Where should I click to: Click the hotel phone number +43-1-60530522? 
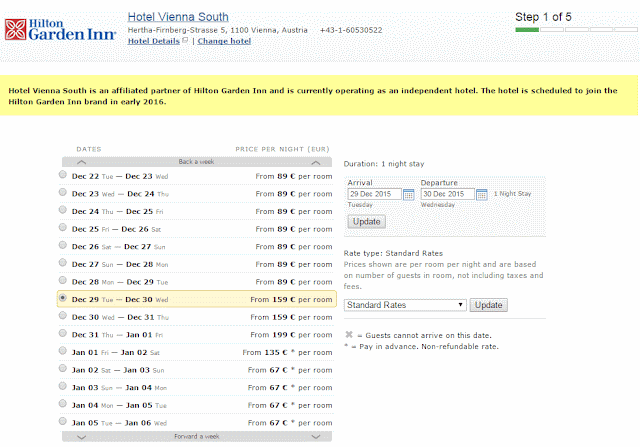pos(351,30)
